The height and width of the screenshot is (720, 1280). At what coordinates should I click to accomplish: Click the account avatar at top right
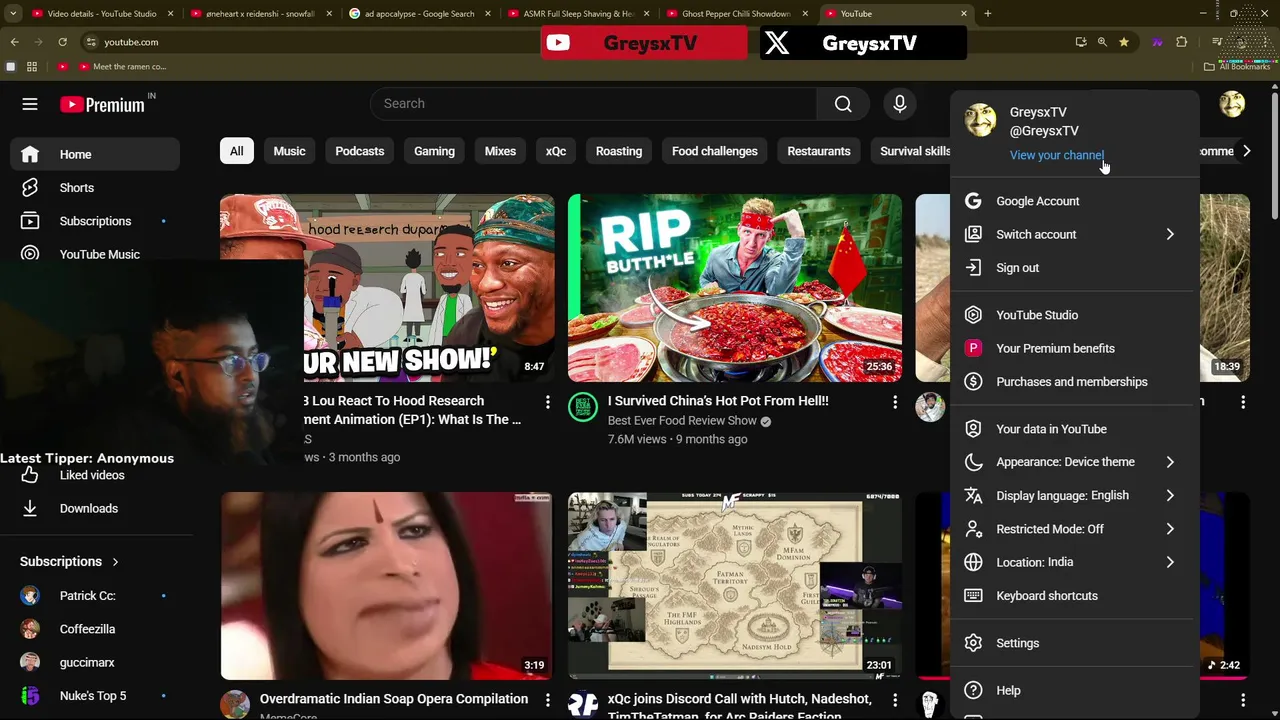tap(1232, 104)
